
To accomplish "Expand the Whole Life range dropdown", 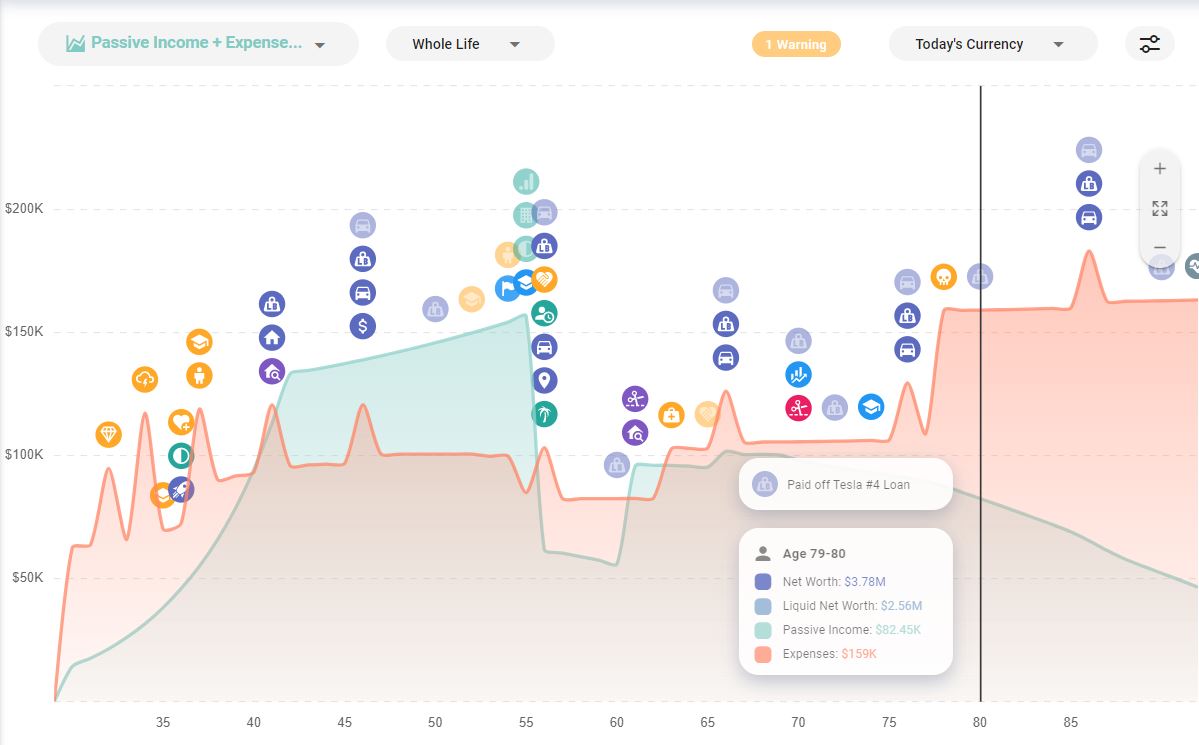I will pyautogui.click(x=469, y=44).
